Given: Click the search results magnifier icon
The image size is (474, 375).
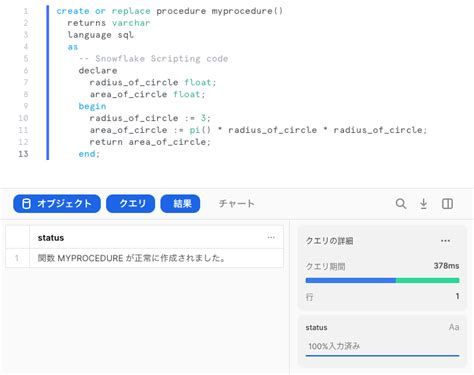Looking at the screenshot, I should pos(401,204).
